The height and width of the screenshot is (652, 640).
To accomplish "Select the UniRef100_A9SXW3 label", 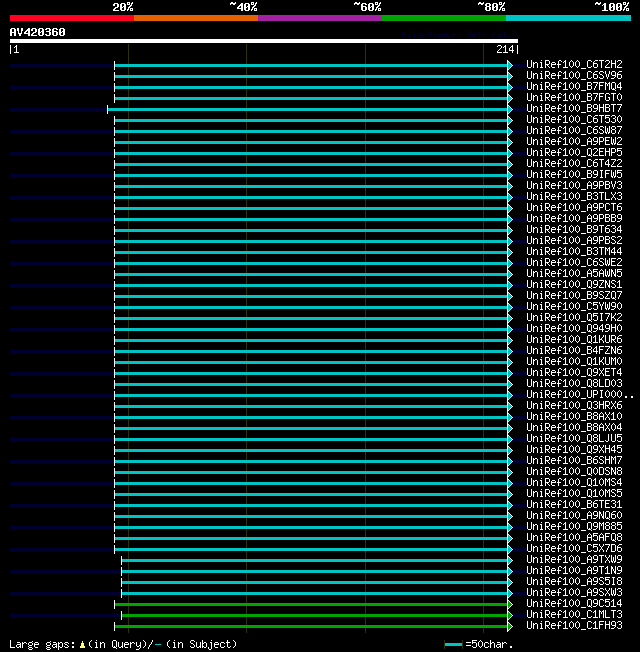I will point(574,593).
